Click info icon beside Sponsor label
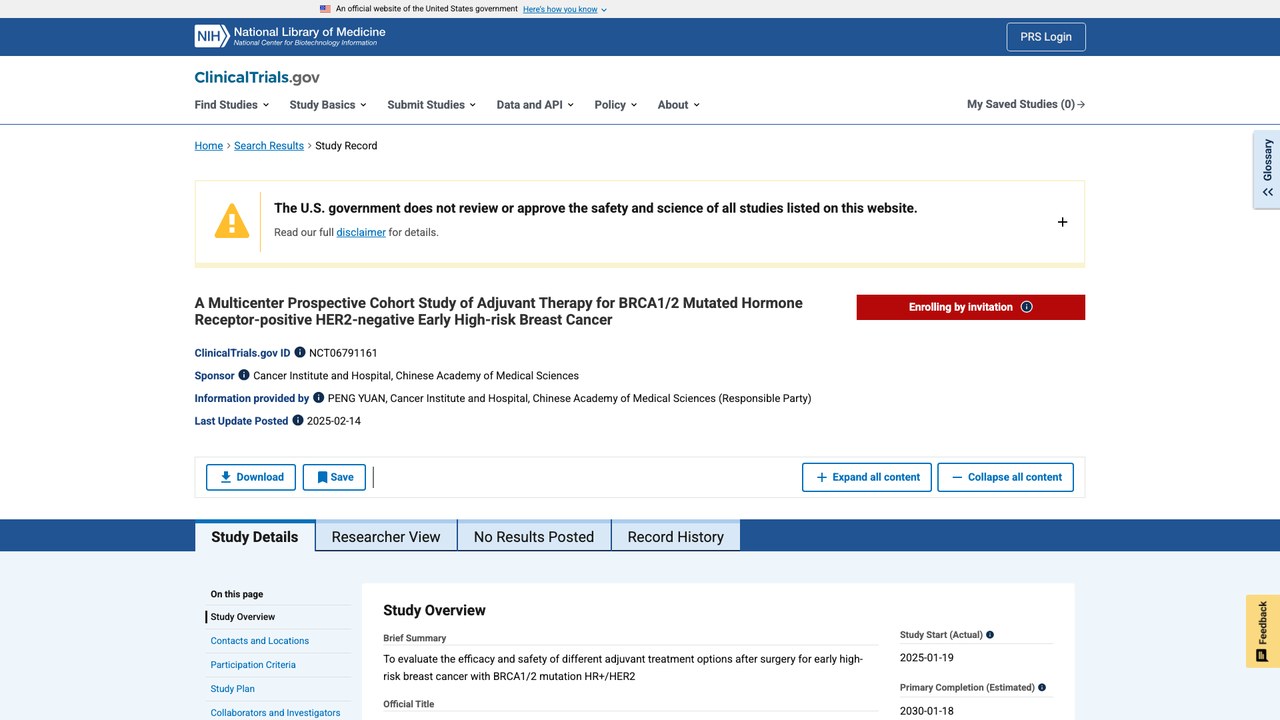Viewport: 1280px width, 720px height. tap(244, 375)
